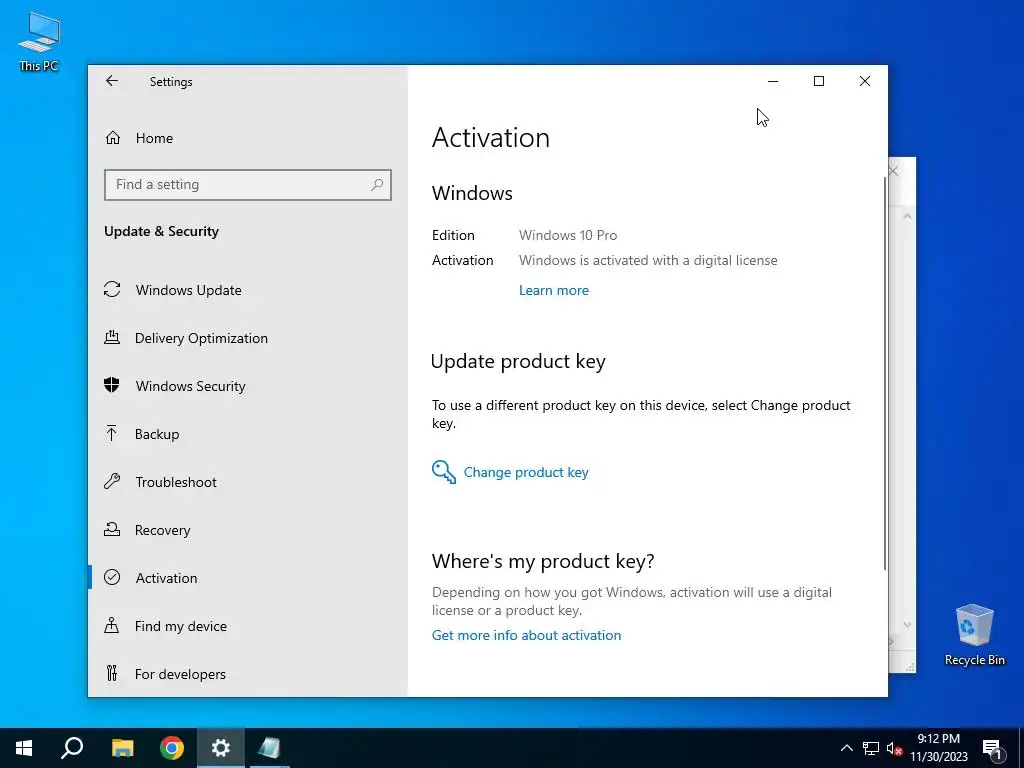Image resolution: width=1024 pixels, height=768 pixels.
Task: Click the Activation checkmark circle icon
Action: pyautogui.click(x=112, y=577)
